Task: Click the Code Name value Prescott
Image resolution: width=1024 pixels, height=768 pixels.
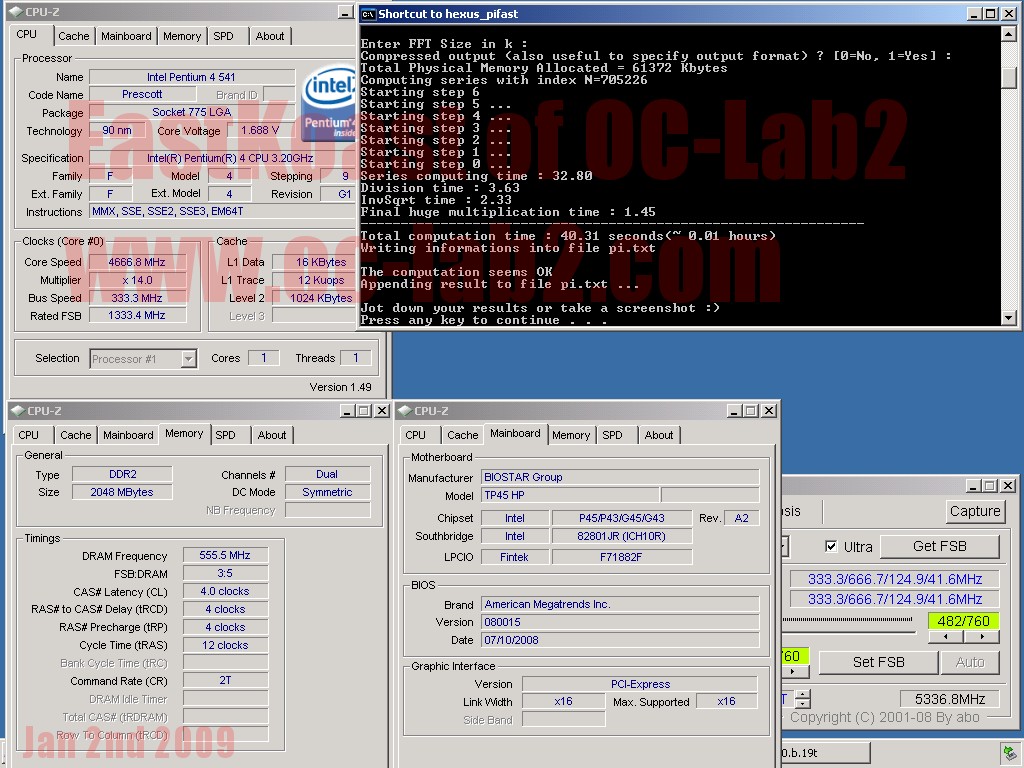Action: click(x=142, y=95)
